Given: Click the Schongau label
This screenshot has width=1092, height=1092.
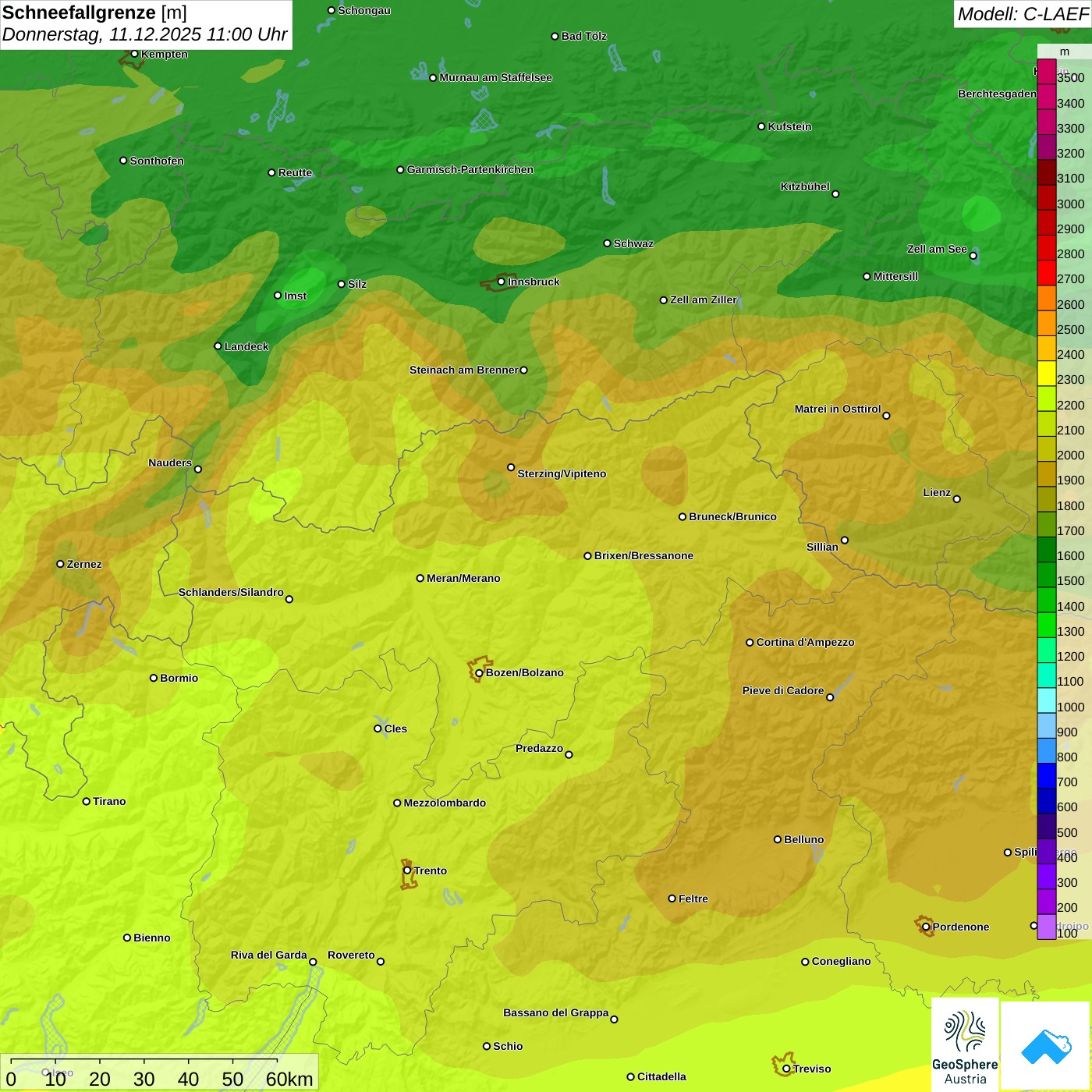Looking at the screenshot, I should tap(363, 10).
